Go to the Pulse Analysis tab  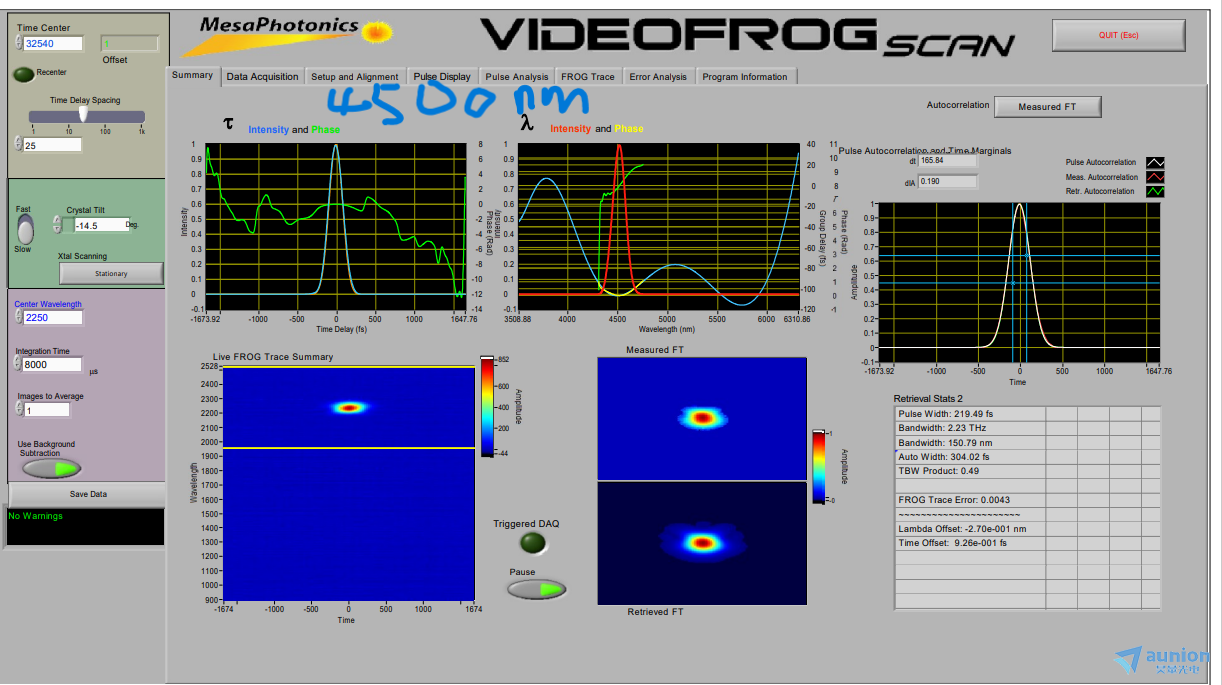coord(516,76)
